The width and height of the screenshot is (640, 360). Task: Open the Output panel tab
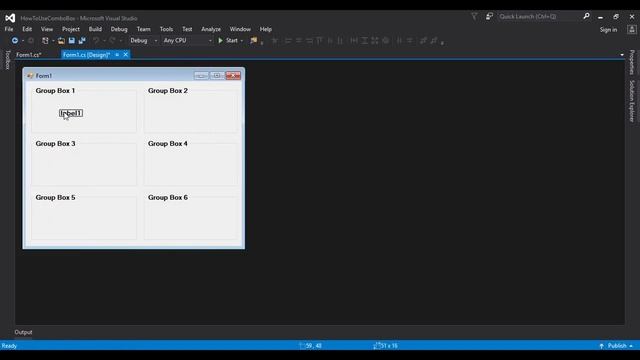pyautogui.click(x=23, y=332)
